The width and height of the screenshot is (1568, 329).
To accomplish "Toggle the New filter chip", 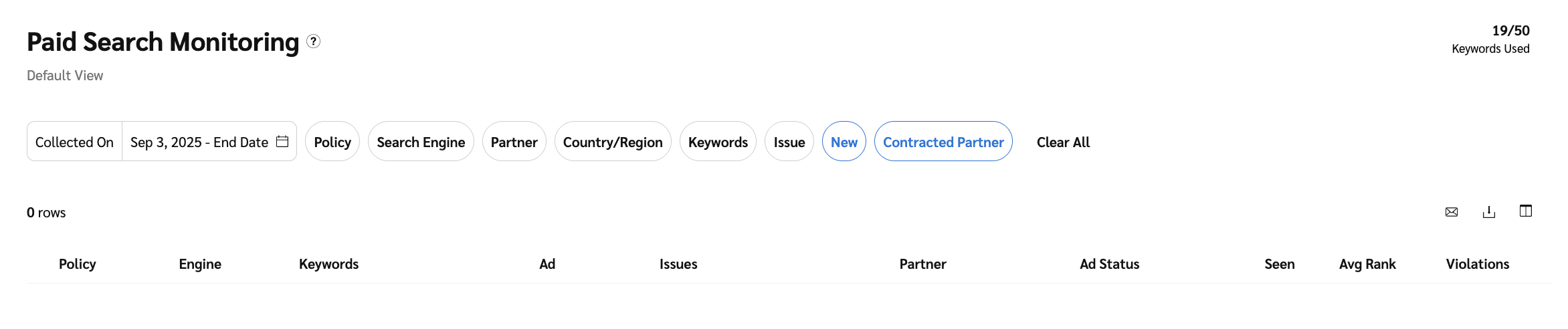I will (844, 142).
